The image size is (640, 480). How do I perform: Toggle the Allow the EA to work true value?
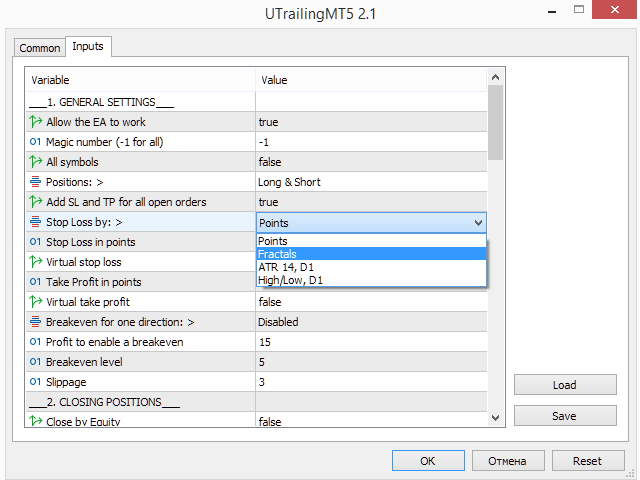pyautogui.click(x=371, y=122)
